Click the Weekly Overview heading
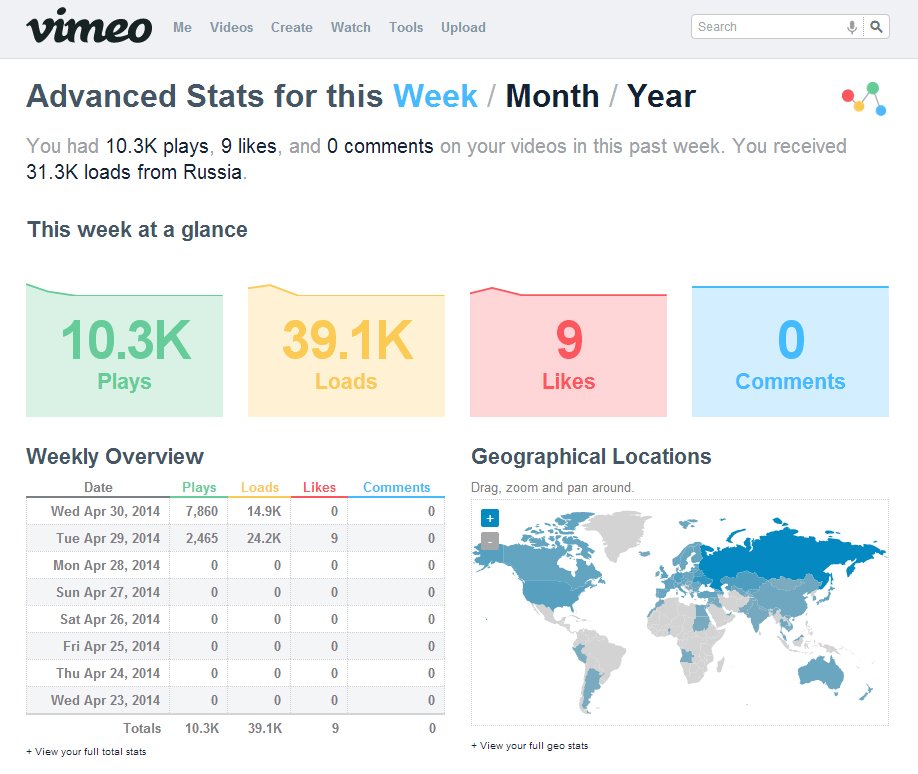The image size is (918, 774). coord(115,456)
